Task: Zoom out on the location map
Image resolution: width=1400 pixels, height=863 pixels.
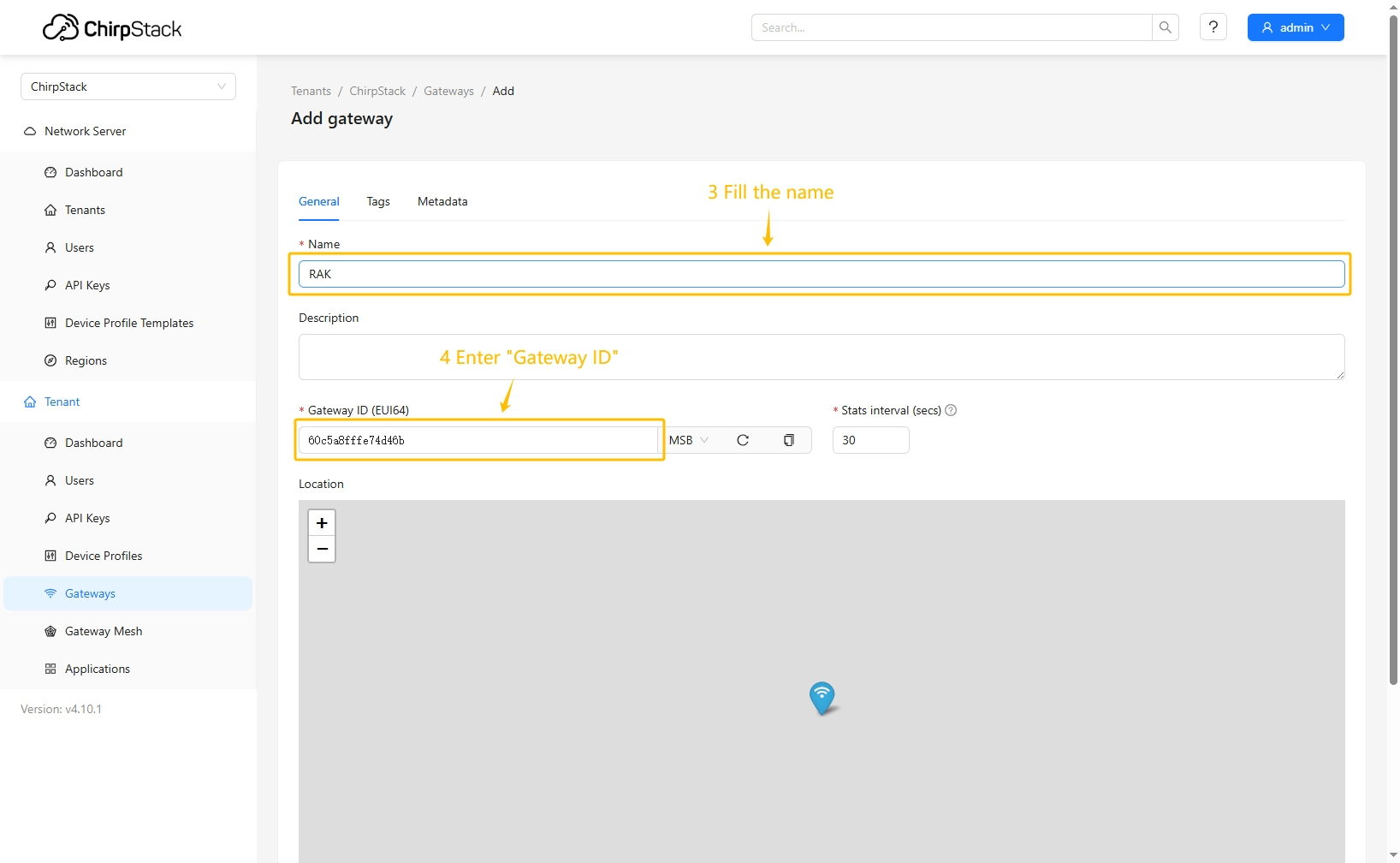Action: [x=322, y=549]
